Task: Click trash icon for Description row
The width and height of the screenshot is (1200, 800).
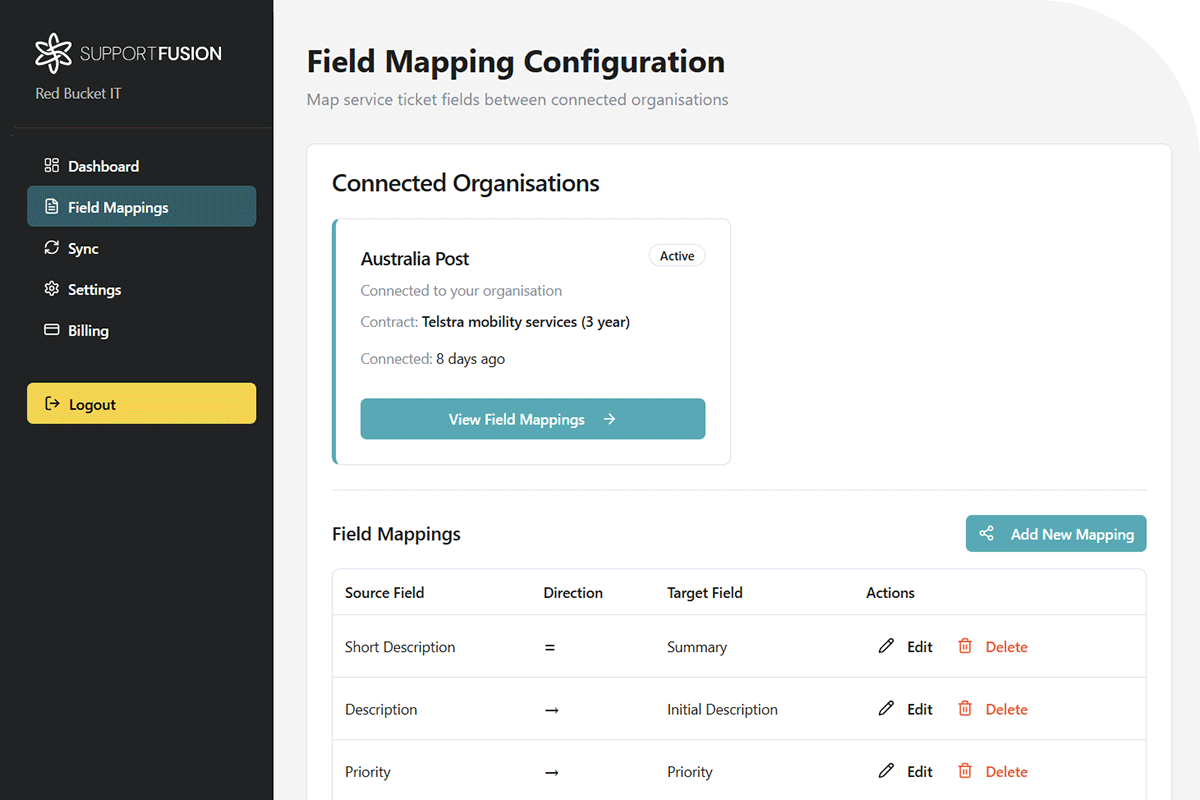Action: click(x=965, y=709)
